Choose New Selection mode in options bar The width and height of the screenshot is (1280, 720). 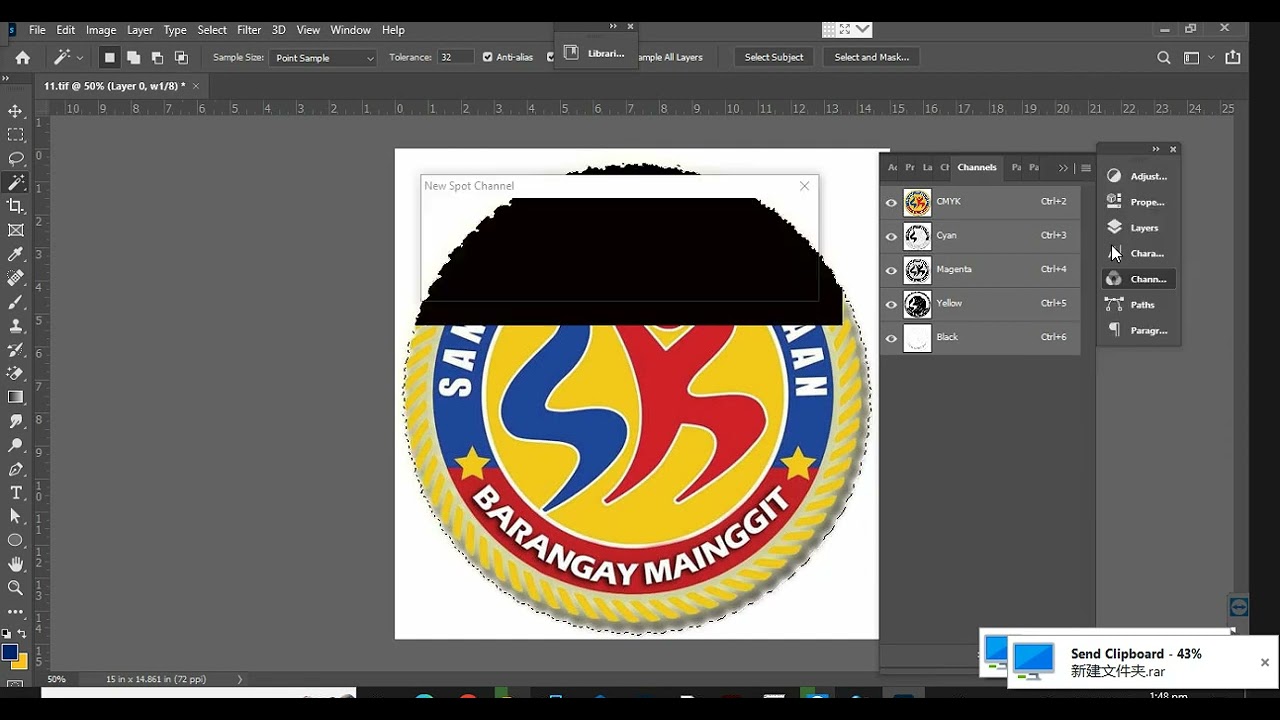109,58
